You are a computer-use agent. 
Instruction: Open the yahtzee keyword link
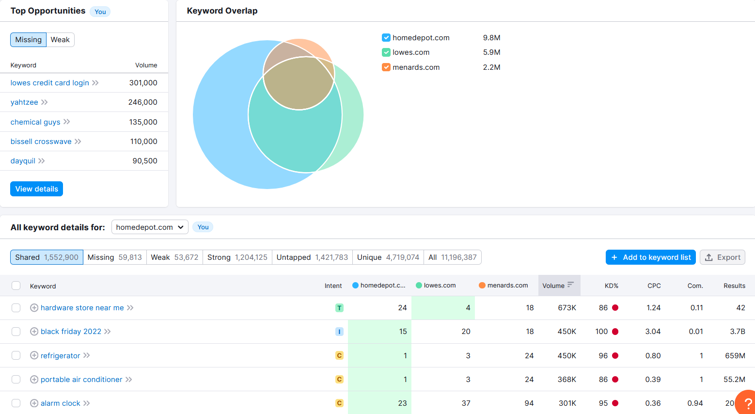24,102
